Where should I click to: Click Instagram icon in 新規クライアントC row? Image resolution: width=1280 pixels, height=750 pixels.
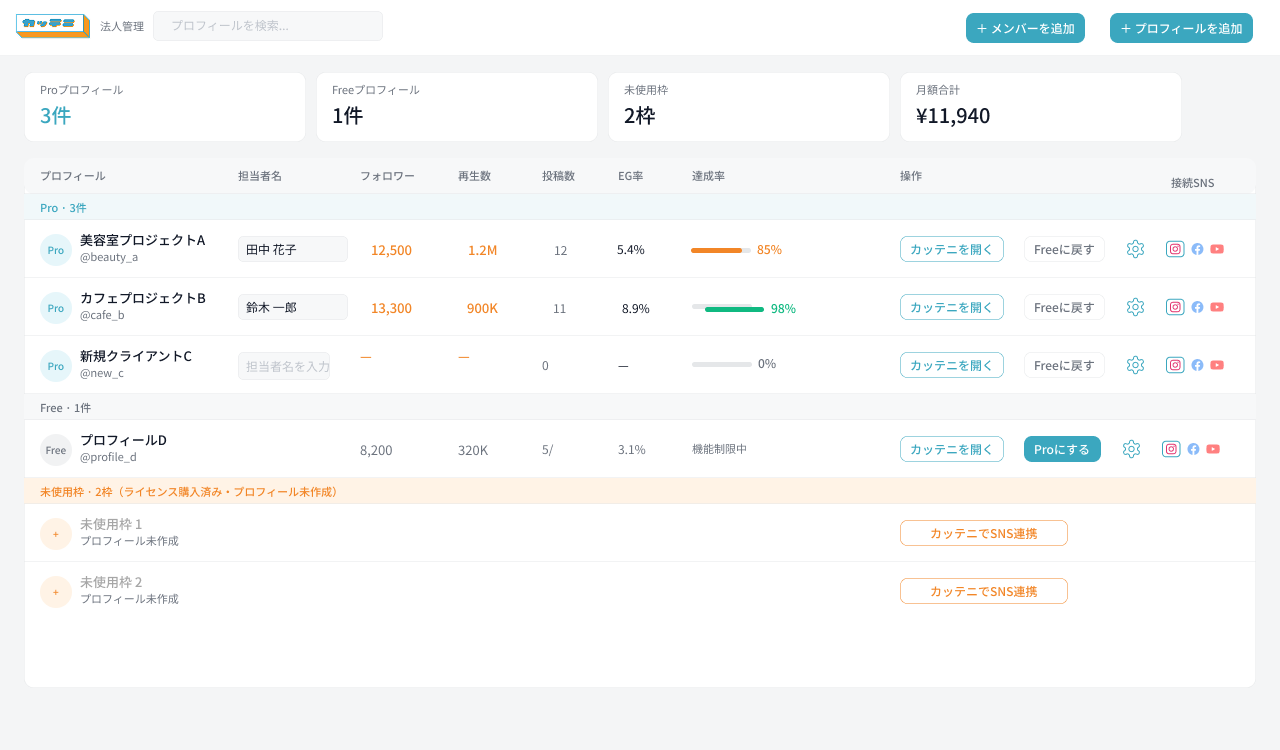[1175, 365]
